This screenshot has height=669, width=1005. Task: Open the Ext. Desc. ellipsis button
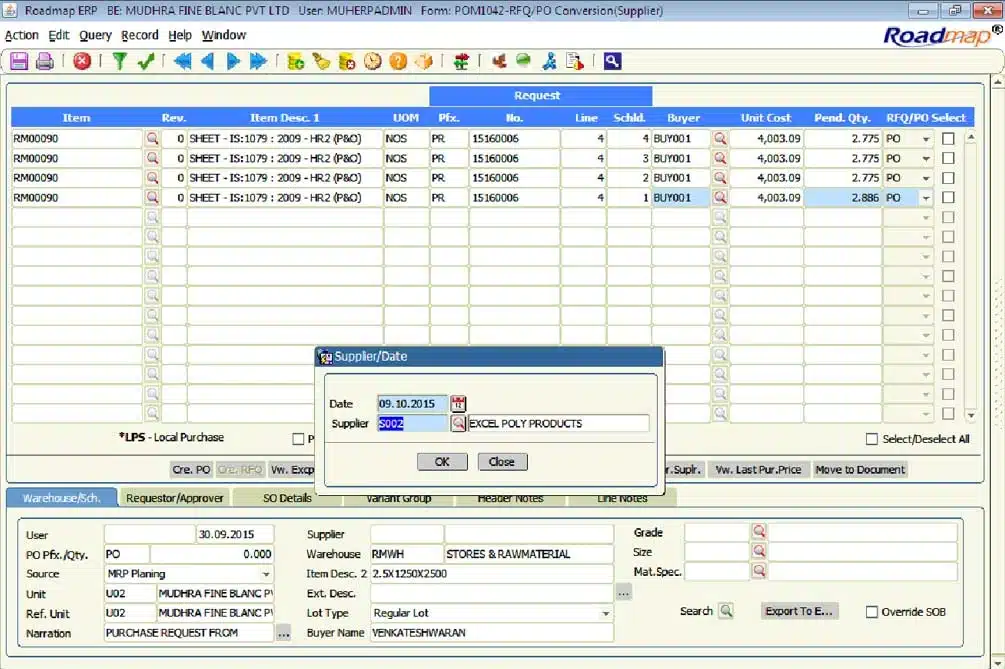(624, 593)
